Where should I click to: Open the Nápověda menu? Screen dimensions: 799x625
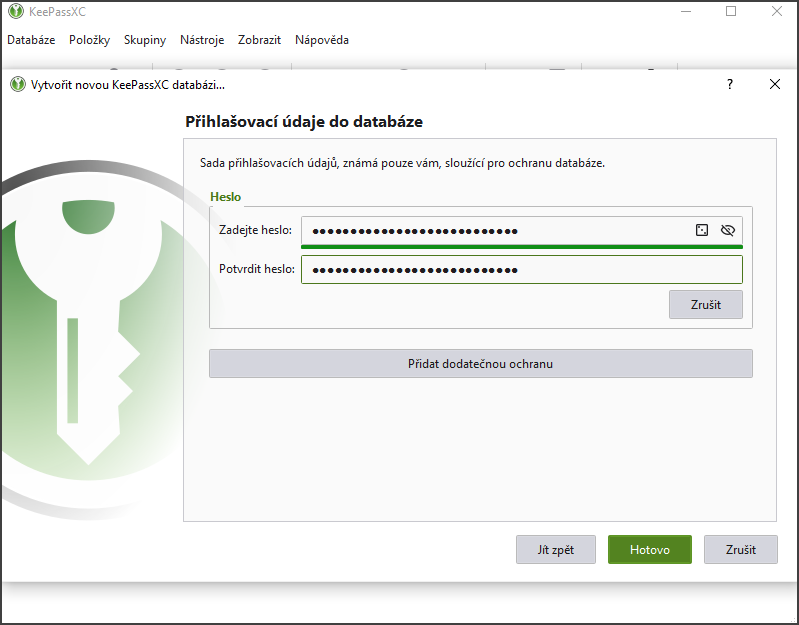click(x=322, y=40)
